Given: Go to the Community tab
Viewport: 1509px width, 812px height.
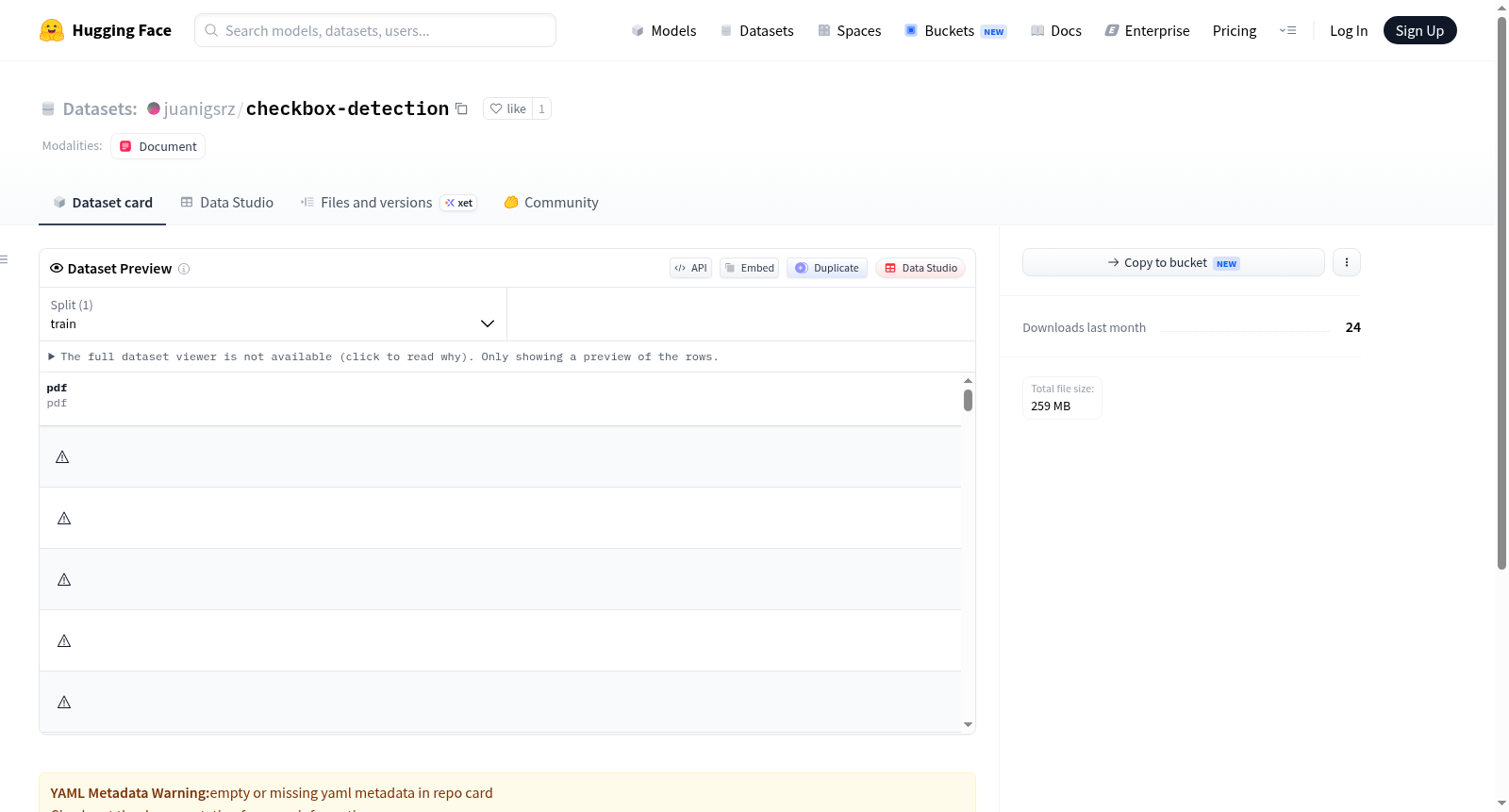Looking at the screenshot, I should point(552,203).
